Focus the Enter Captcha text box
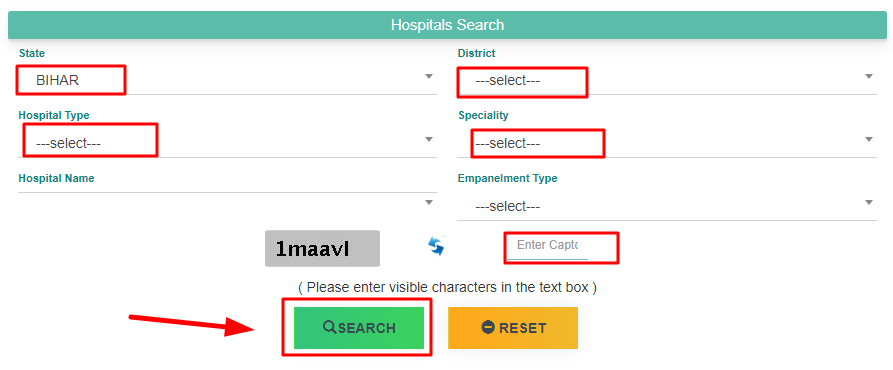This screenshot has width=893, height=370. 547,246
